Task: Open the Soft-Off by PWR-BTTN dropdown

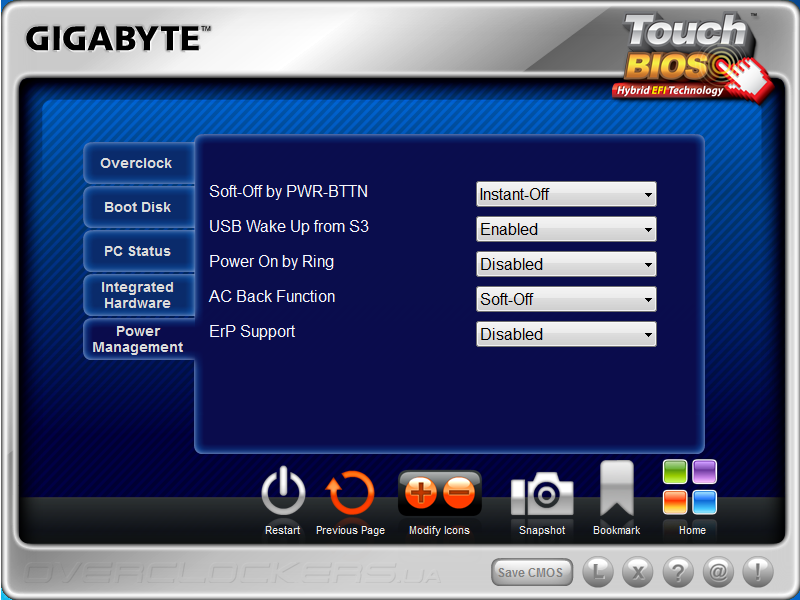Action: click(566, 194)
